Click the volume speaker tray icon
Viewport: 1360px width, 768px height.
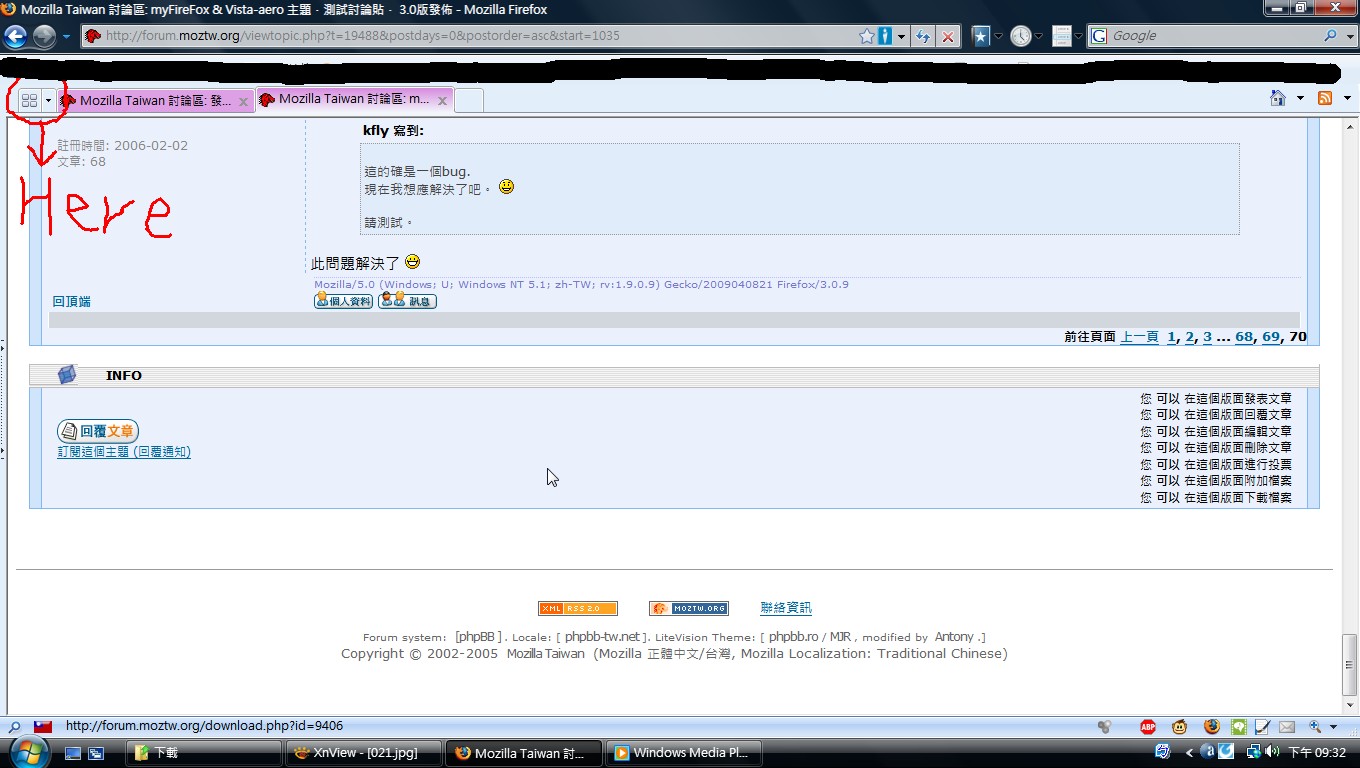[1272, 752]
